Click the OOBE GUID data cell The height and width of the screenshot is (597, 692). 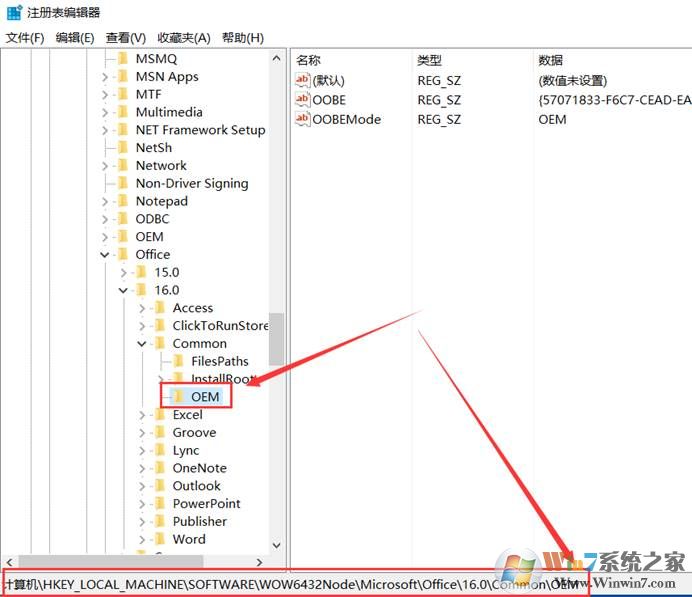(x=615, y=100)
